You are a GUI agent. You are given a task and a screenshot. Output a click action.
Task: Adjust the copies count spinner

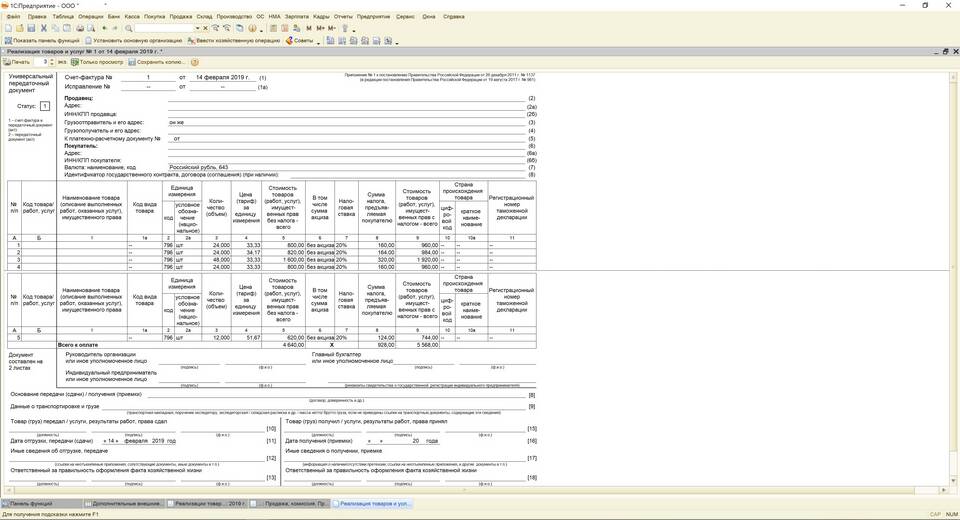click(x=52, y=62)
